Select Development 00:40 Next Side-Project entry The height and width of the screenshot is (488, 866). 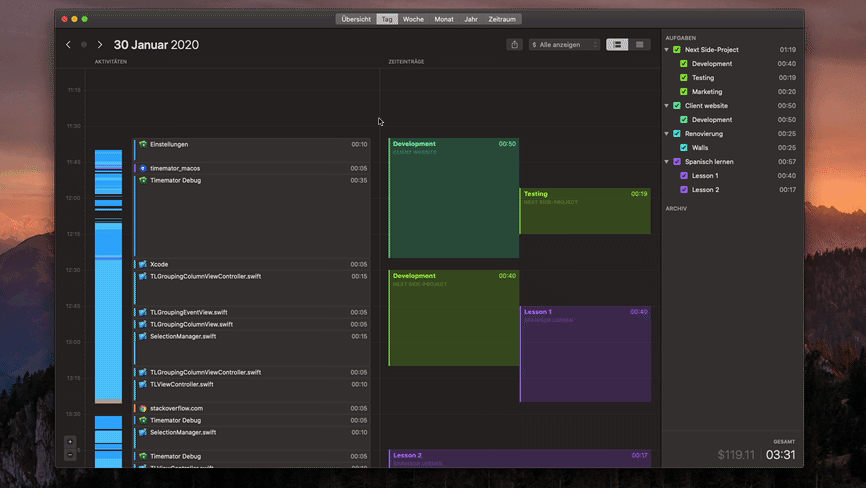pos(454,318)
